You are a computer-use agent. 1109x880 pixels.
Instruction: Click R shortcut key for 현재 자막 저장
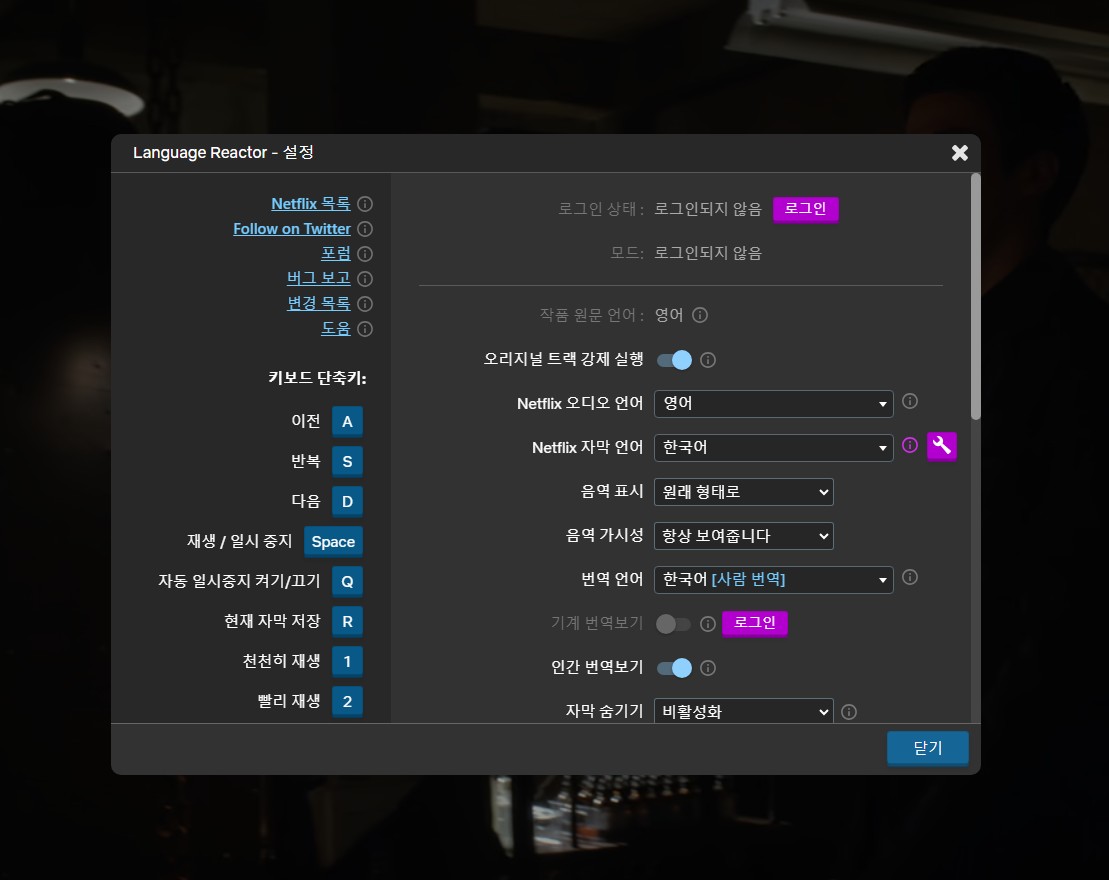[x=347, y=622]
